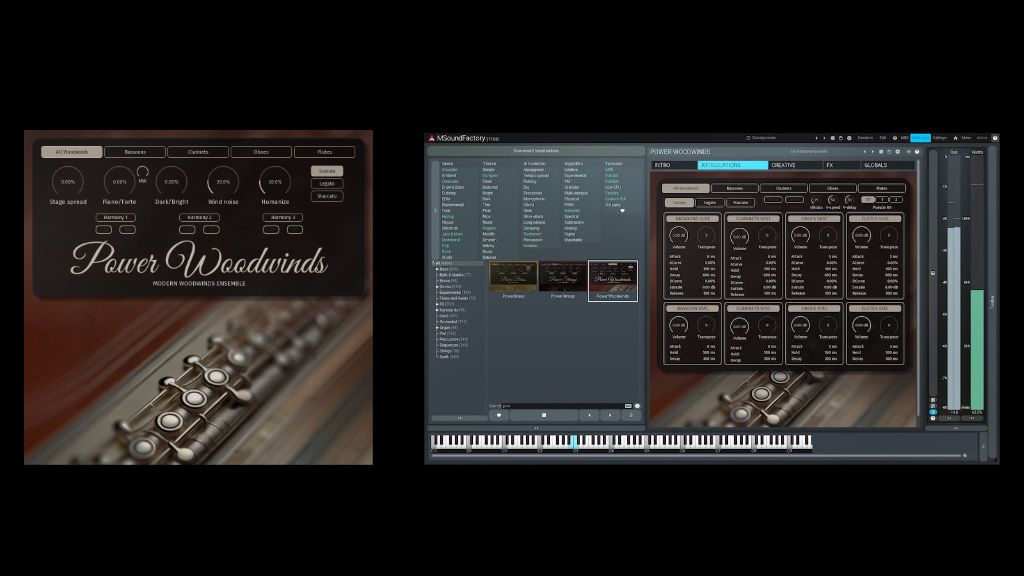Image resolution: width=1024 pixels, height=576 pixels.
Task: Open Global presets dropdown in toolbar
Action: (761, 138)
